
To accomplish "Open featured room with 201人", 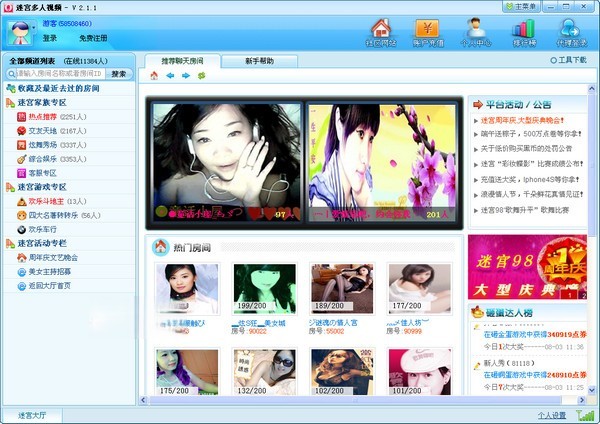I will point(382,162).
